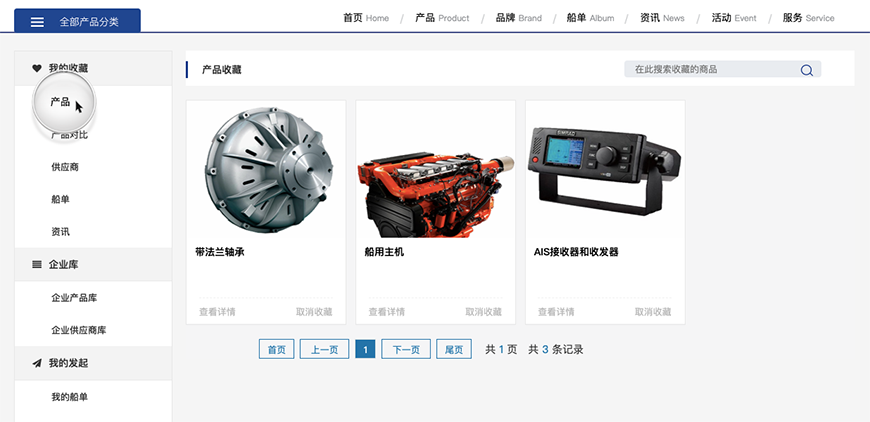Click the paper plane icon beside 我的发起
Image resolution: width=870 pixels, height=422 pixels.
(37, 363)
